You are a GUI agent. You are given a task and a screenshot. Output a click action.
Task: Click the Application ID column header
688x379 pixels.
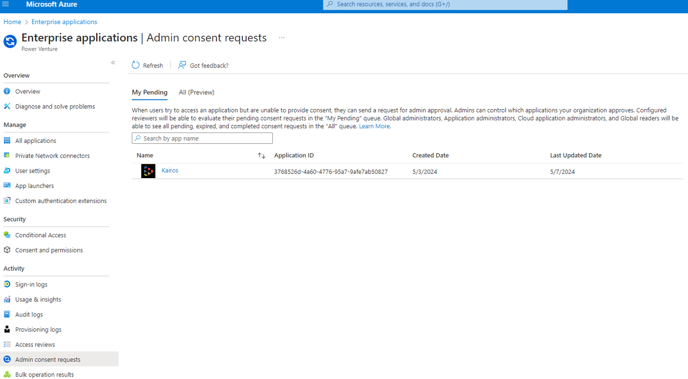(x=294, y=155)
